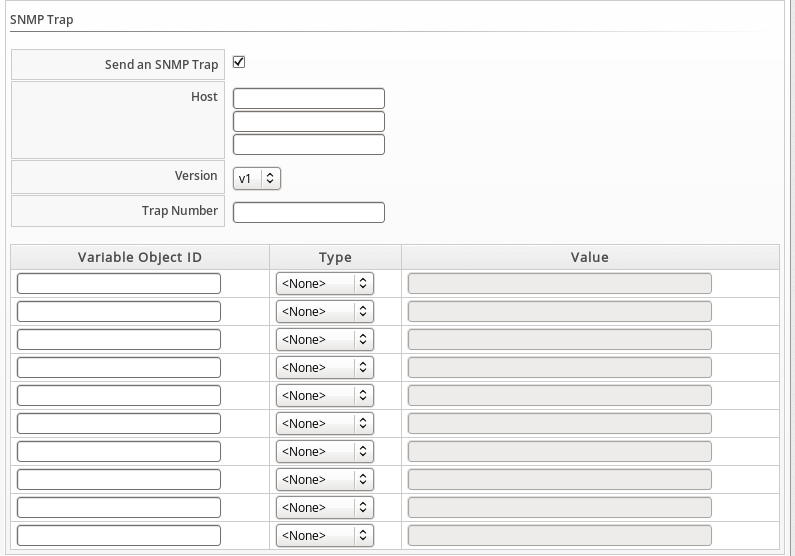The height and width of the screenshot is (556, 795).
Task: Expand the Type dropdown in the fifth row
Action: (x=324, y=396)
